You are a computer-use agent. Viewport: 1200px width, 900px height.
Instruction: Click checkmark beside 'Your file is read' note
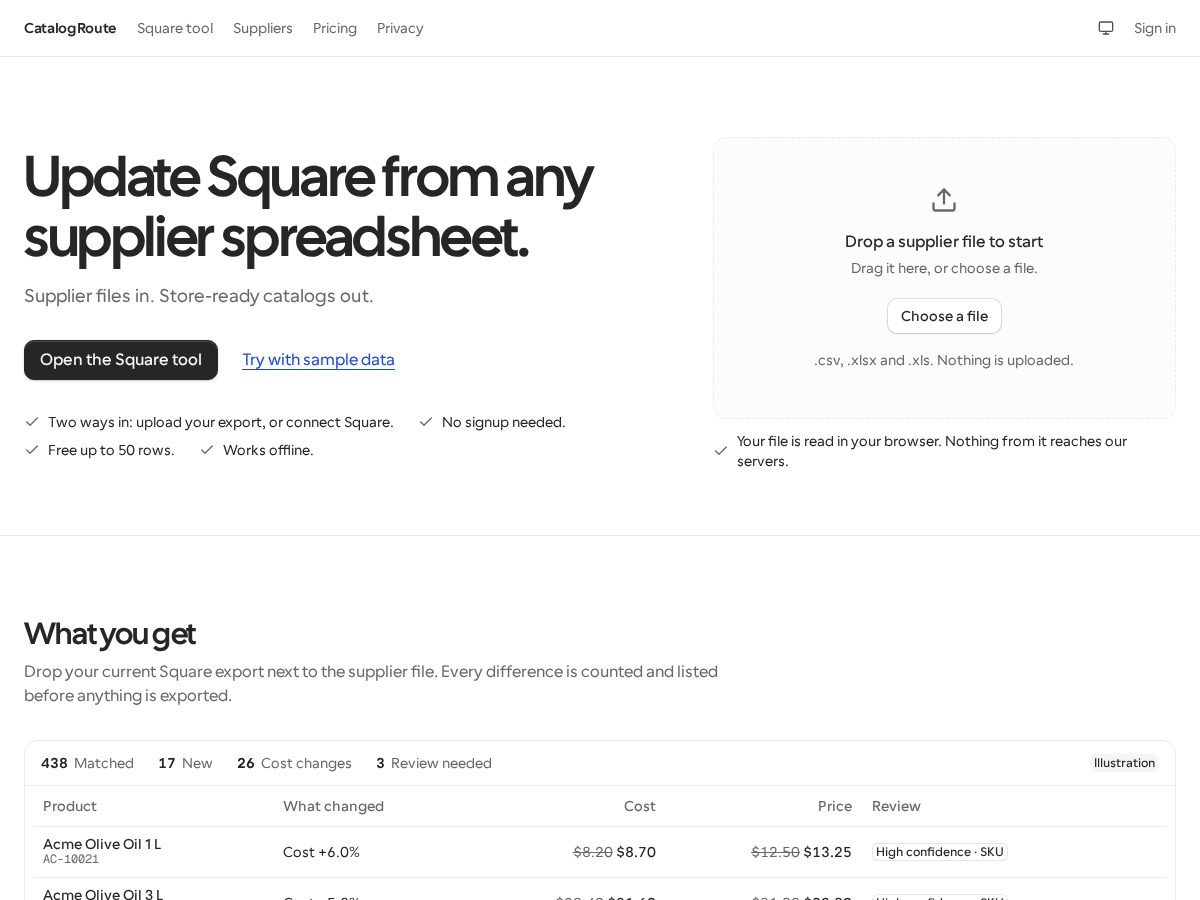(x=721, y=451)
